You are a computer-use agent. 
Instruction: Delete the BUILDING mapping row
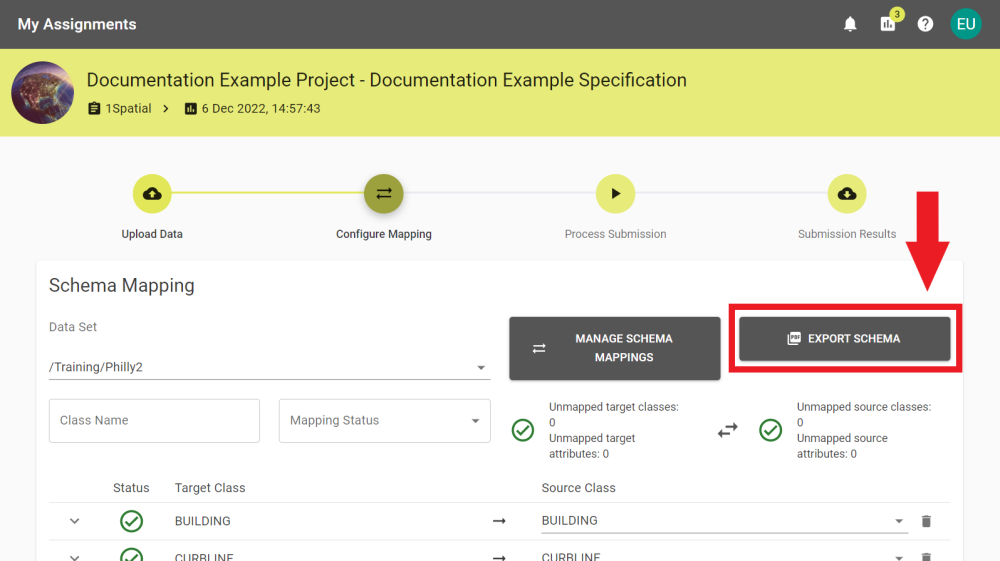(926, 521)
